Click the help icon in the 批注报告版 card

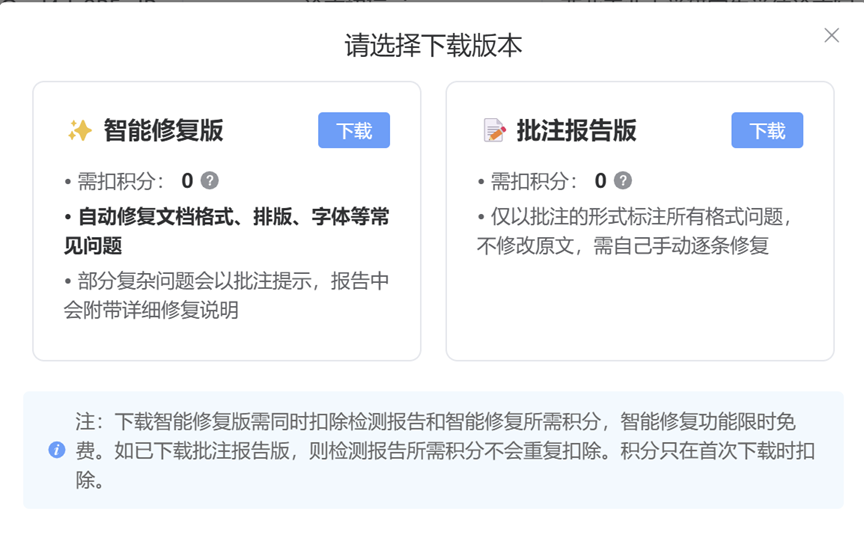click(622, 181)
